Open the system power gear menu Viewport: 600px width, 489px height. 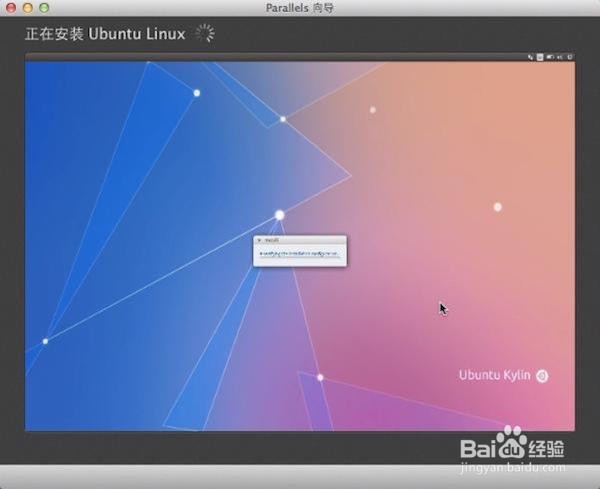[x=570, y=57]
